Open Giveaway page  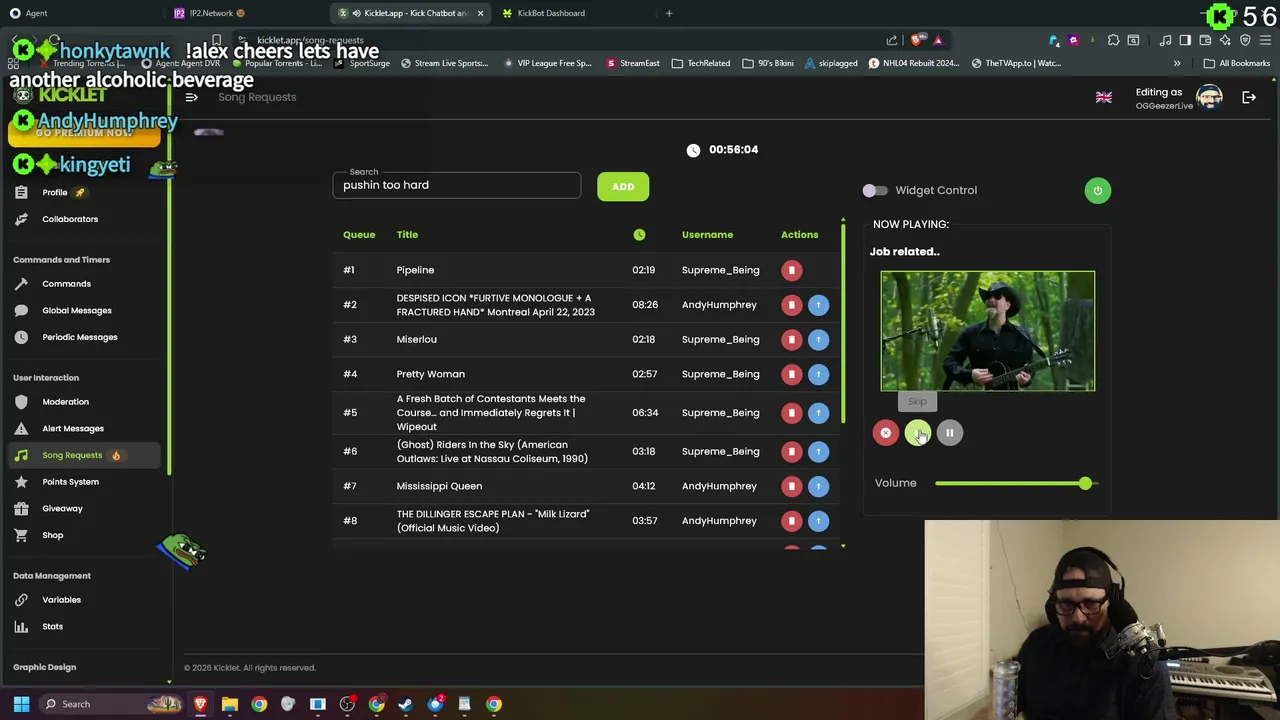pyautogui.click(x=62, y=509)
